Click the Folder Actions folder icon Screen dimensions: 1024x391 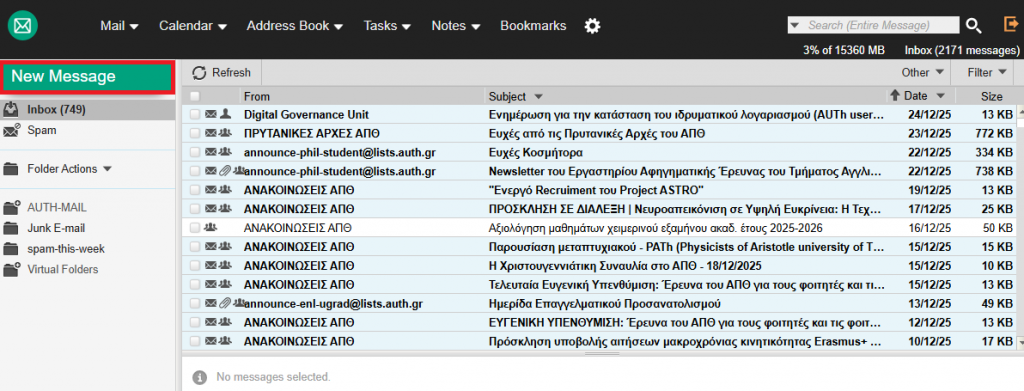coord(10,169)
